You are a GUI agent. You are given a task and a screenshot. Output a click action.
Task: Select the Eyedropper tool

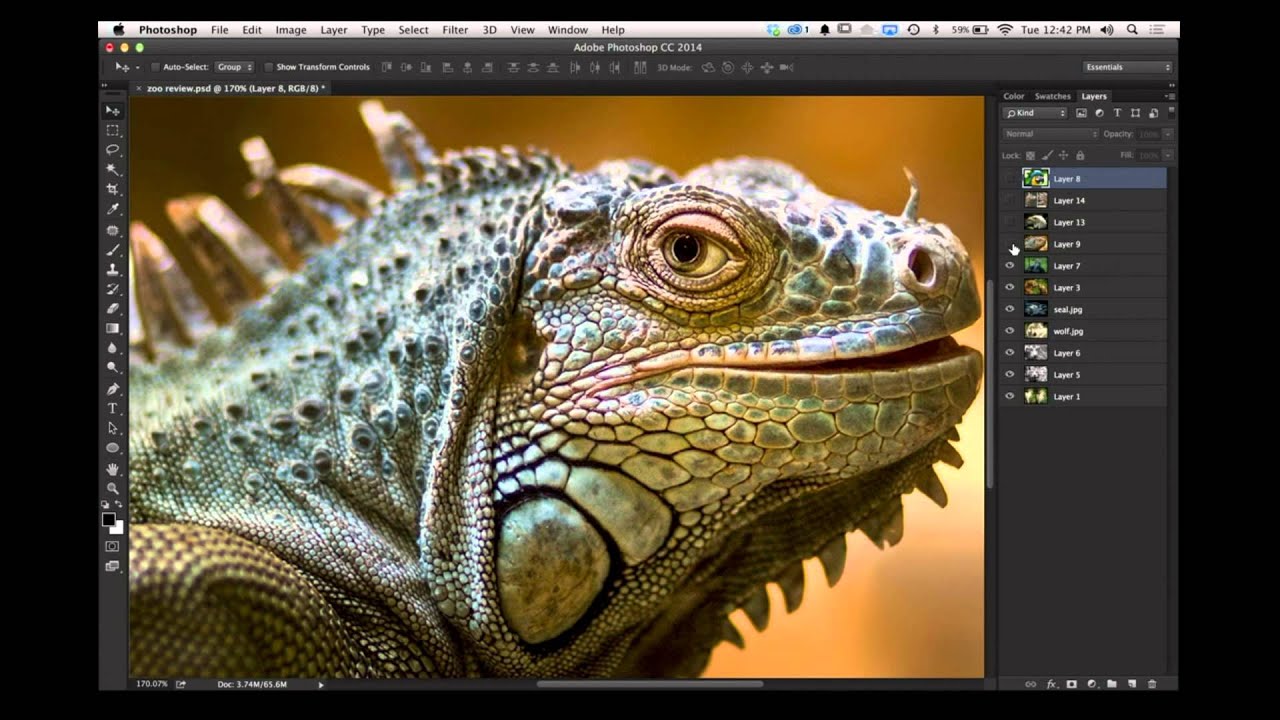pyautogui.click(x=112, y=209)
